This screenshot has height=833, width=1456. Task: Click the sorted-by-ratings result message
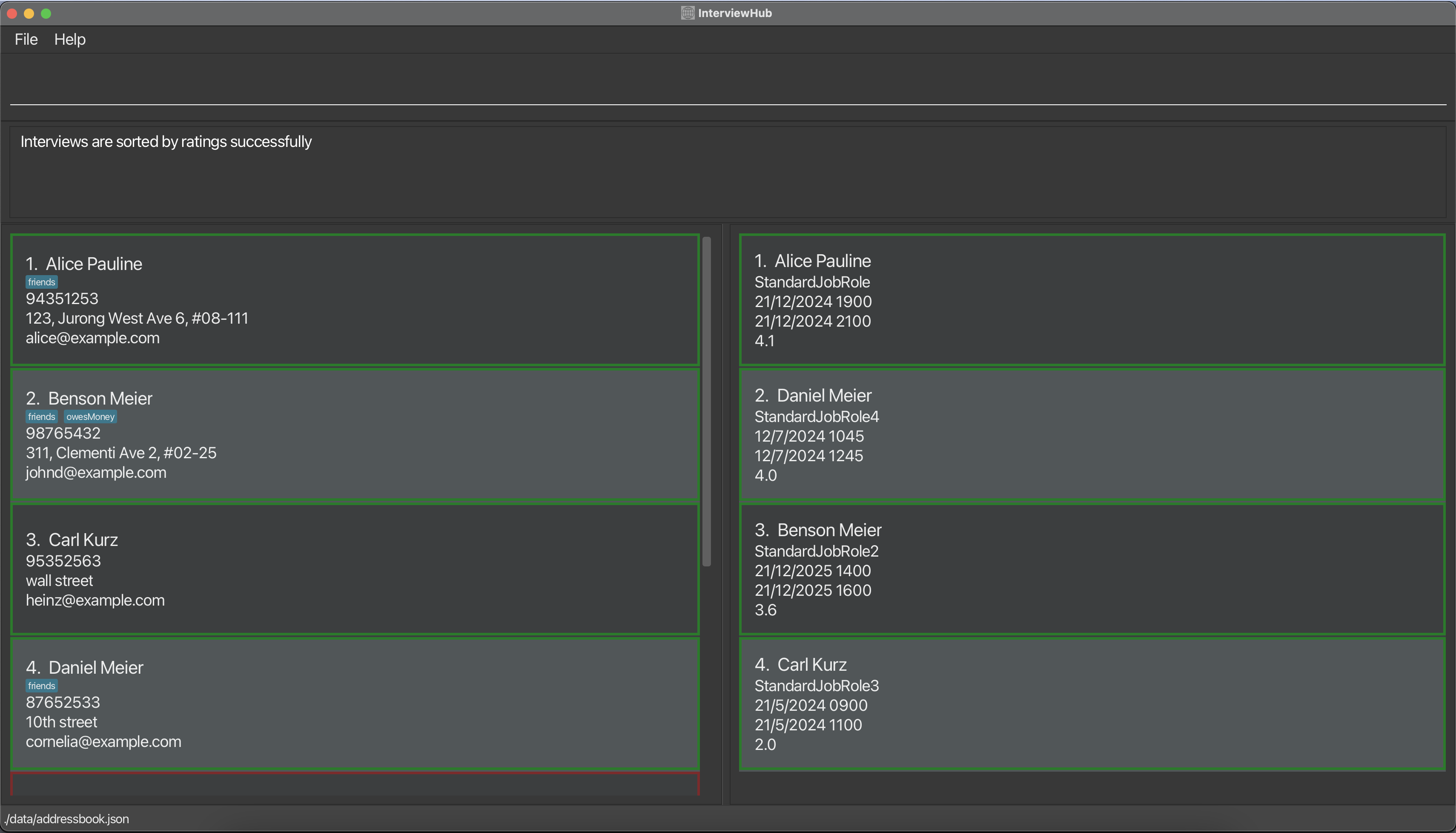(166, 142)
